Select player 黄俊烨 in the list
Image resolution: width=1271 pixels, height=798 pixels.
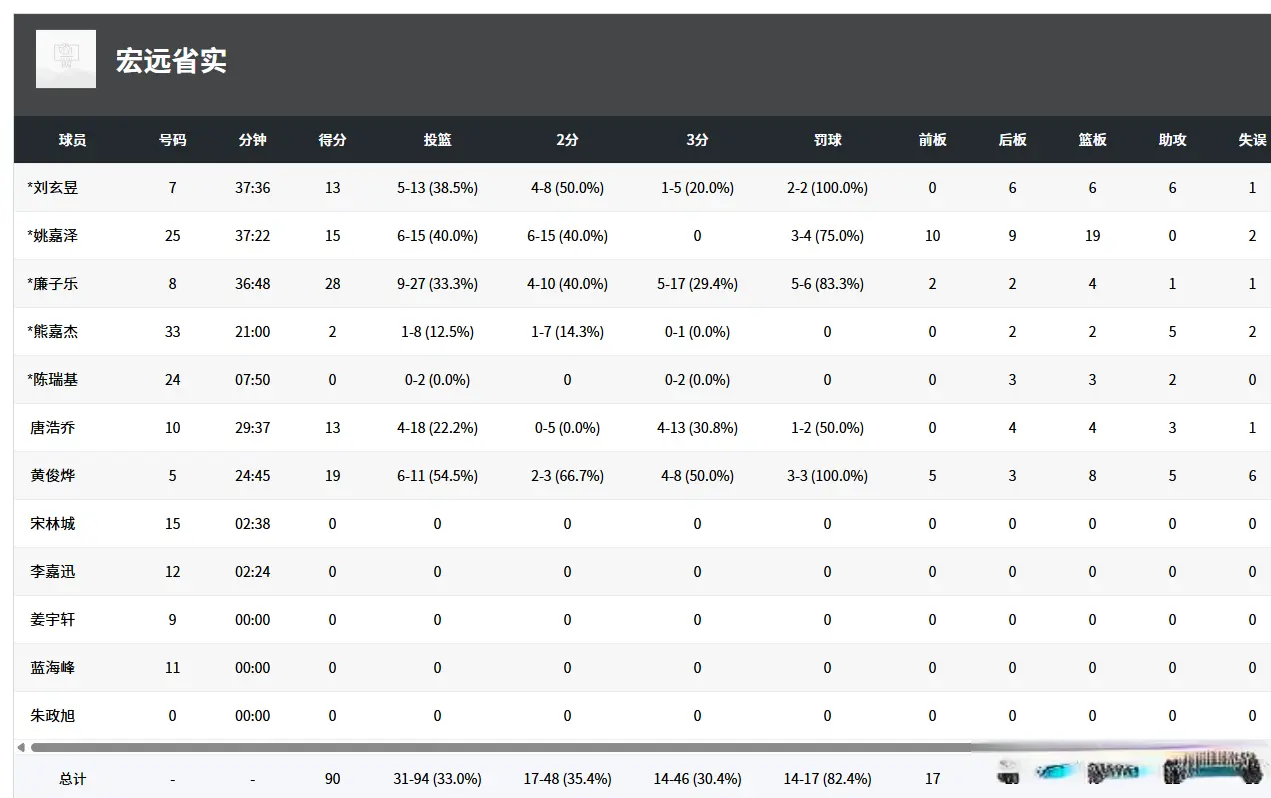(x=53, y=476)
